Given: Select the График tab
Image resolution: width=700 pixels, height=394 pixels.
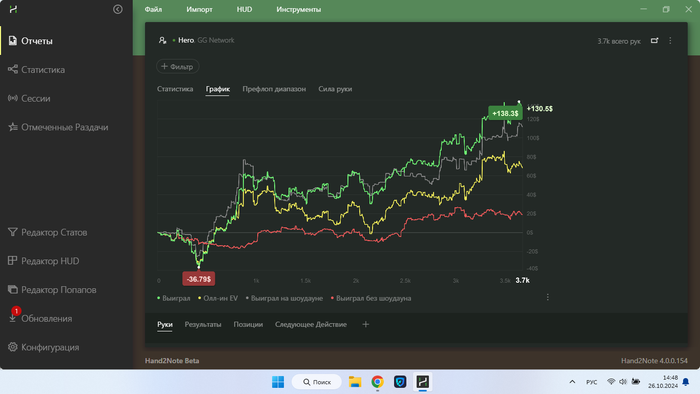Looking at the screenshot, I should pos(218,89).
